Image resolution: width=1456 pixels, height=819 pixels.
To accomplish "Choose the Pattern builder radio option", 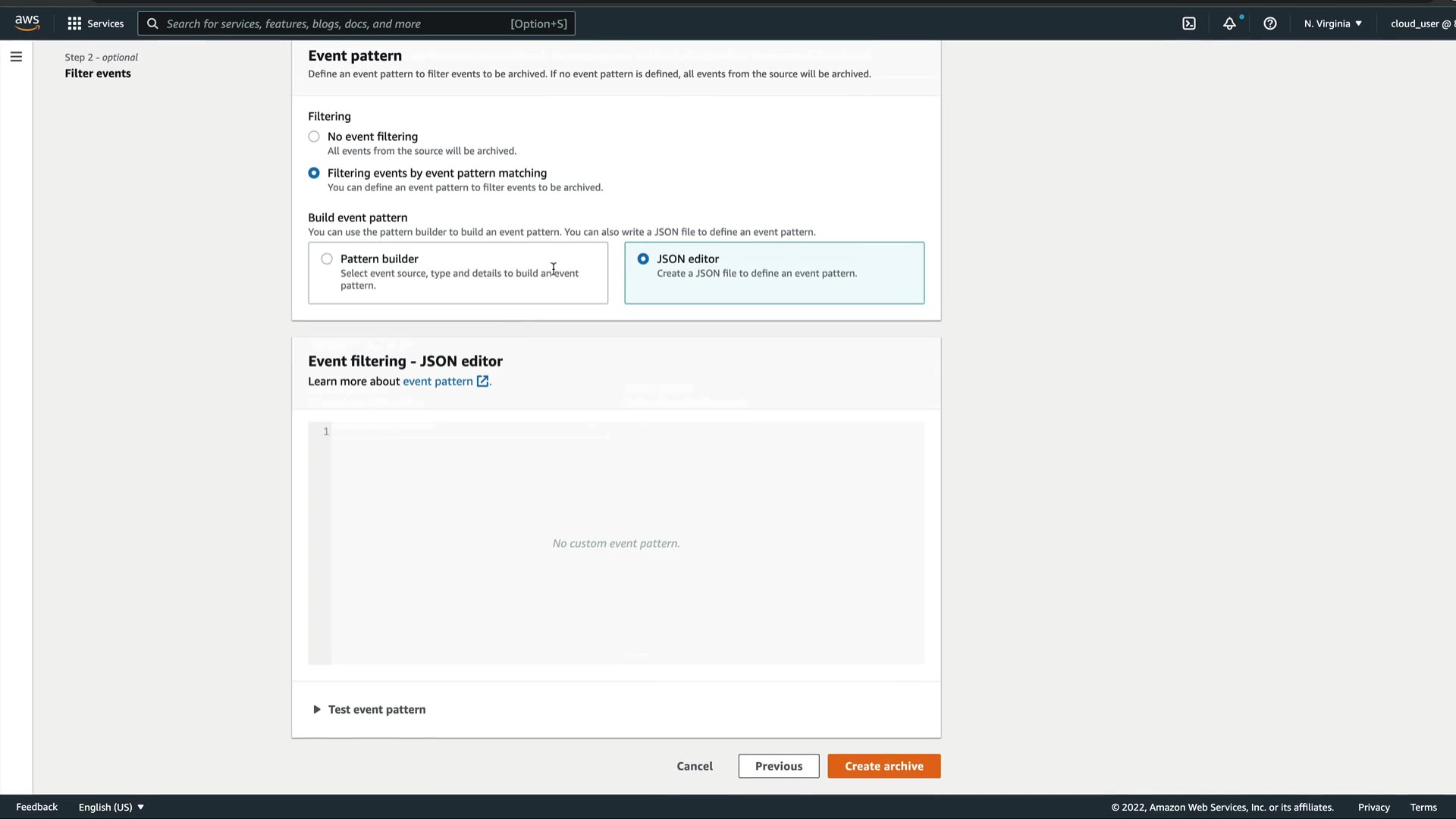I will click(327, 259).
